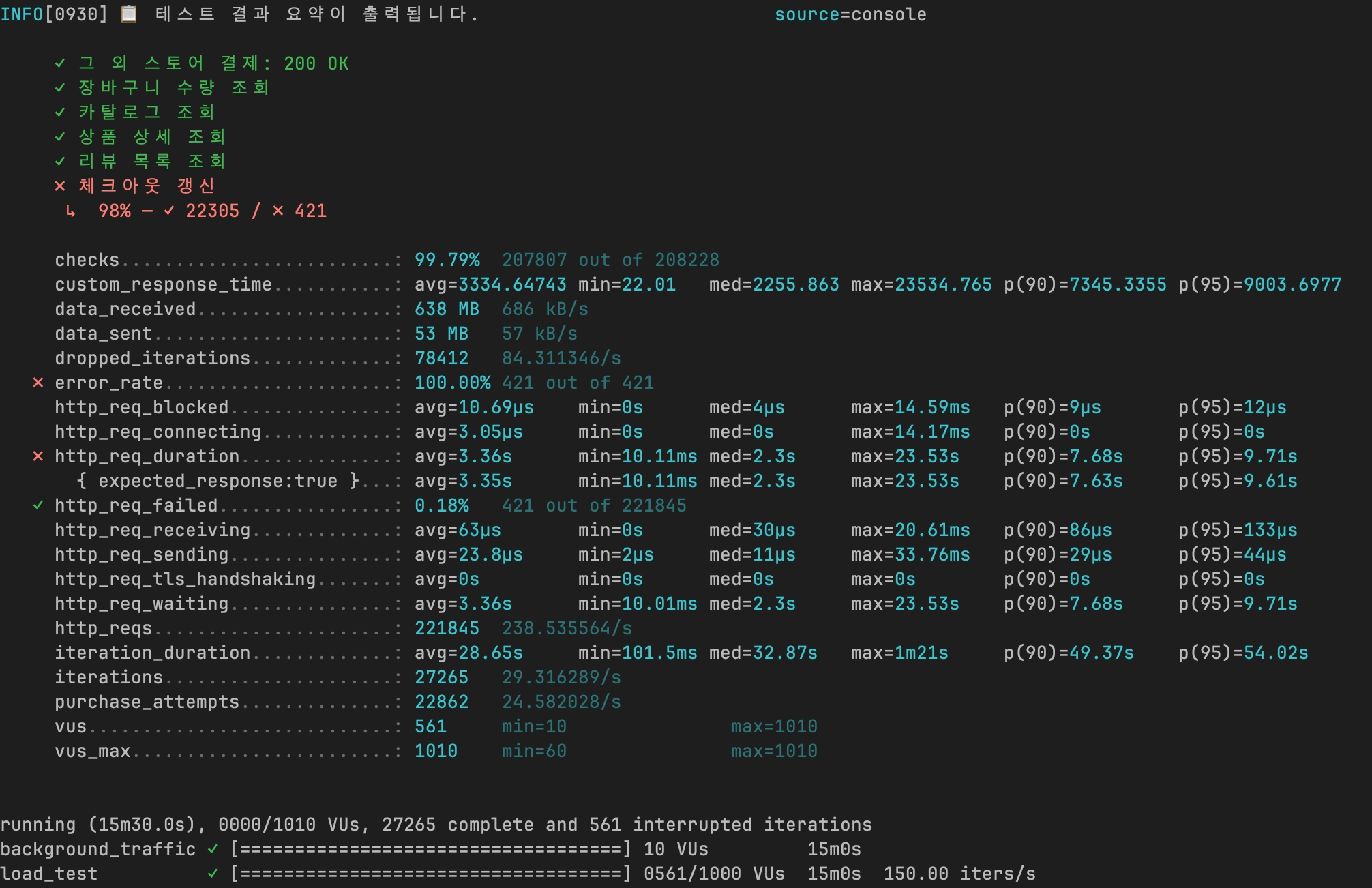Click the checks value '99.79%'
The height and width of the screenshot is (888, 1372).
pos(447,260)
